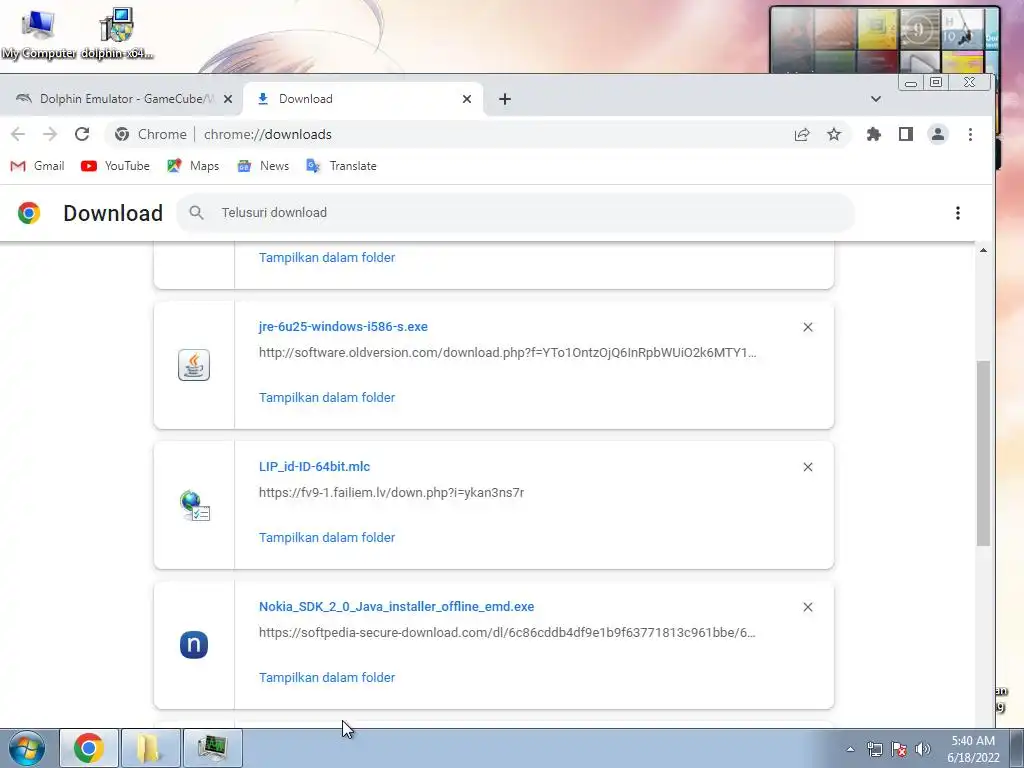The image size is (1024, 768).
Task: Select My Computer desktop icon
Action: click(38, 34)
